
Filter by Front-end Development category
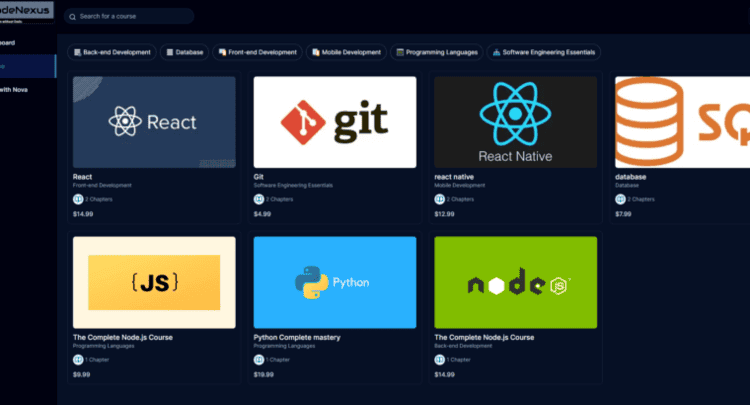[257, 52]
